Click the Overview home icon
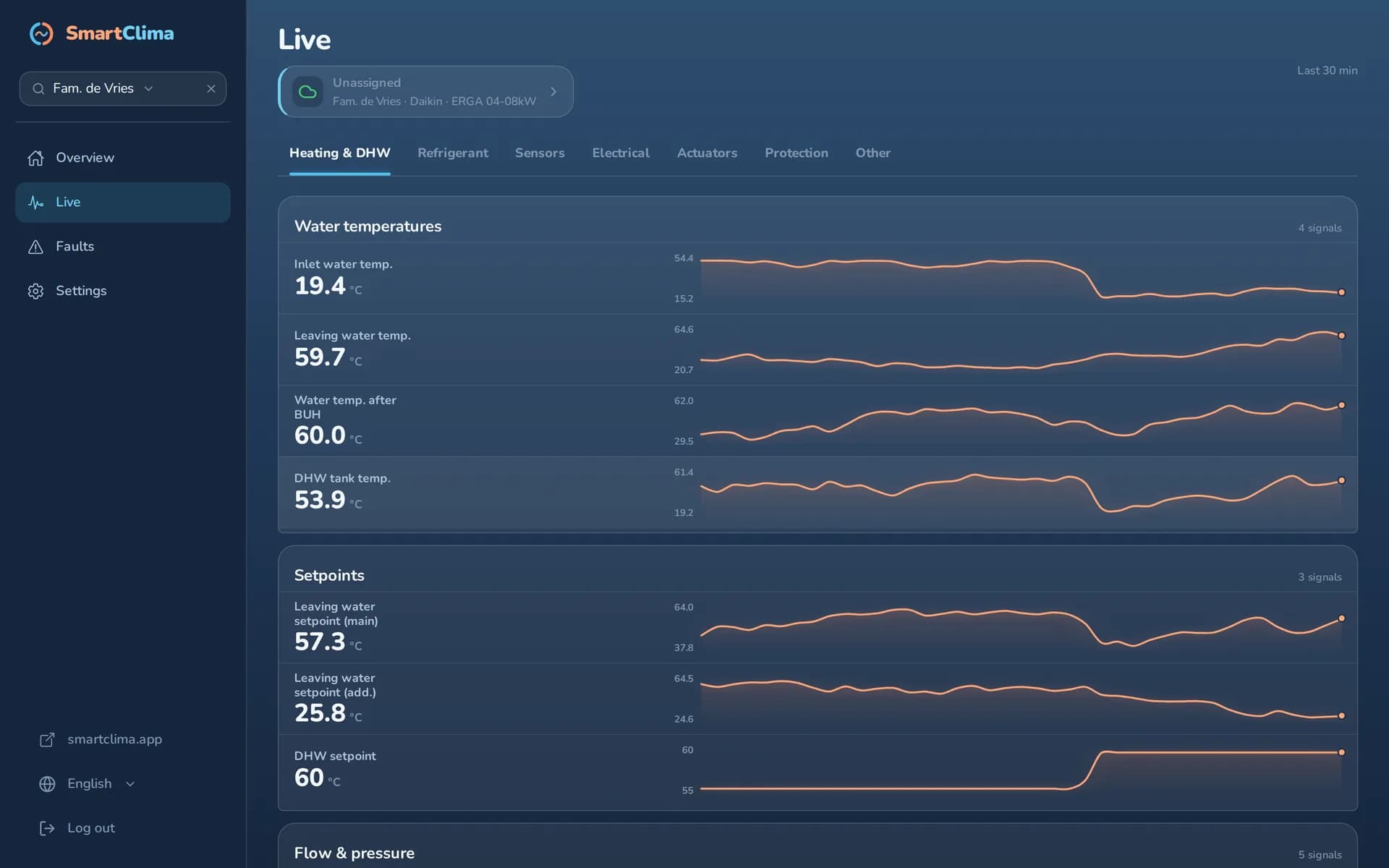Image resolution: width=1389 pixels, height=868 pixels. point(35,158)
